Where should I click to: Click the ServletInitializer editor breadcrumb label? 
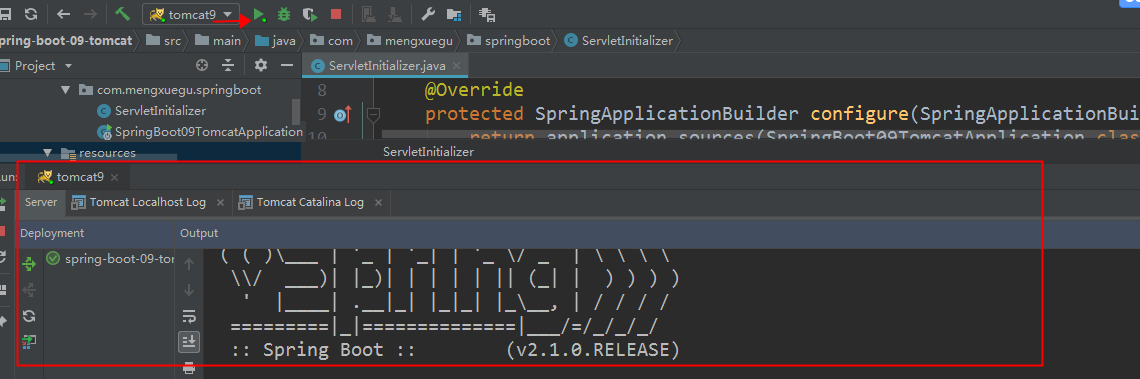pos(428,152)
